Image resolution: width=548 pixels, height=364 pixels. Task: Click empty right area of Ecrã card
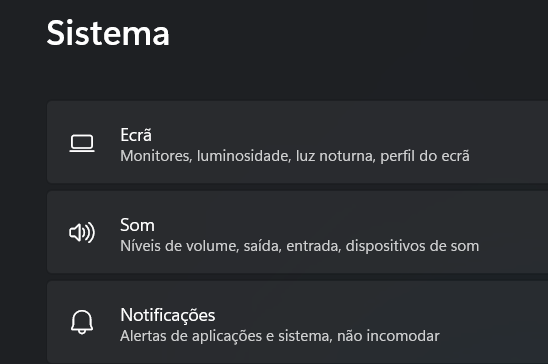[510, 142]
